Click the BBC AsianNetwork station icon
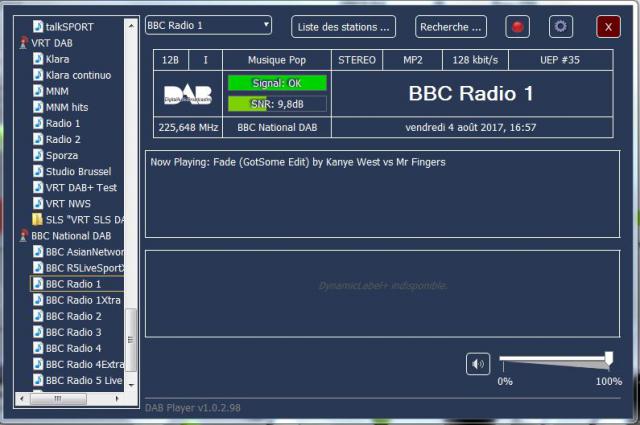640x425 pixels. [x=38, y=252]
